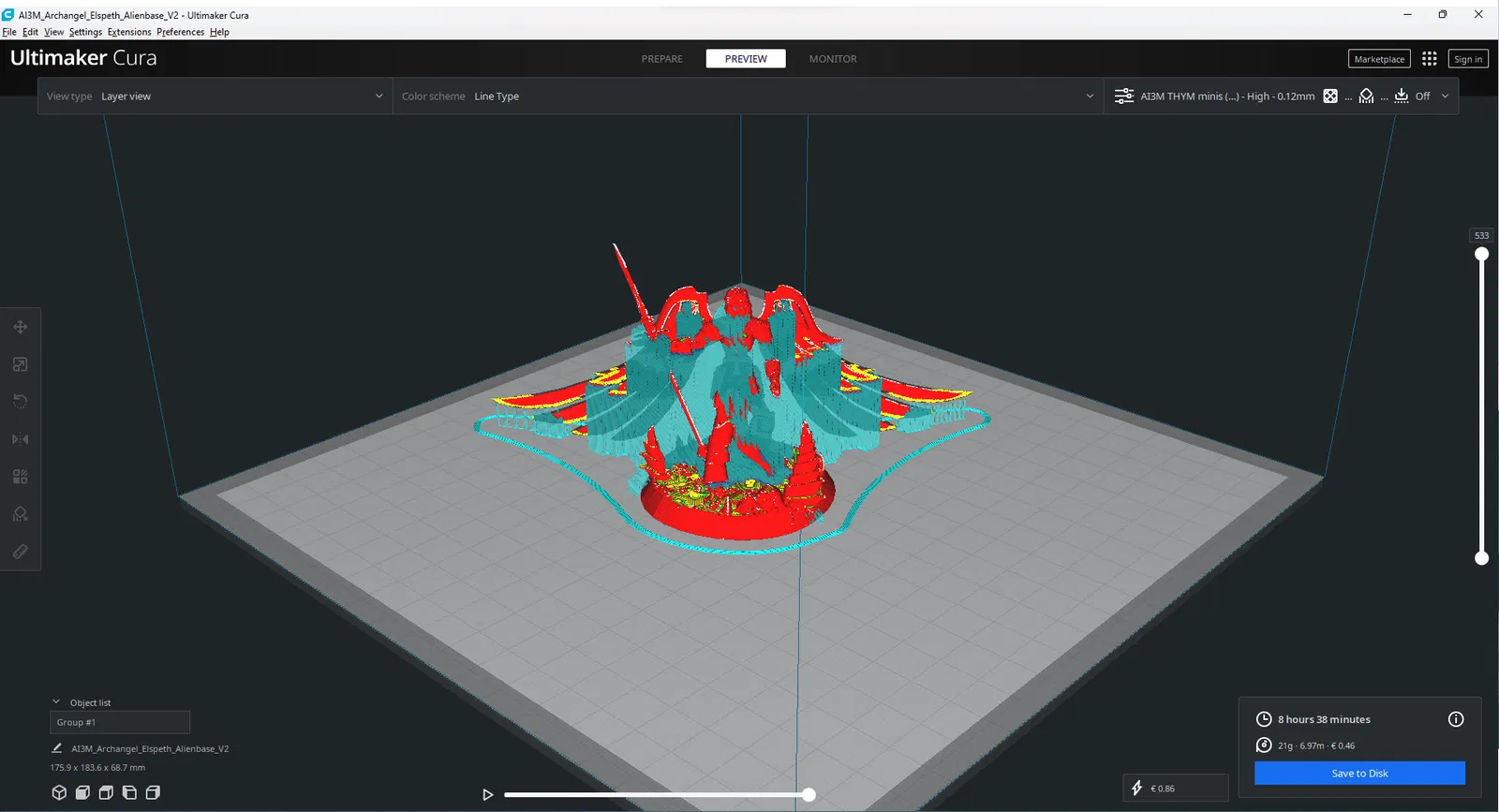Click the layer number field showing 533

tap(1481, 235)
